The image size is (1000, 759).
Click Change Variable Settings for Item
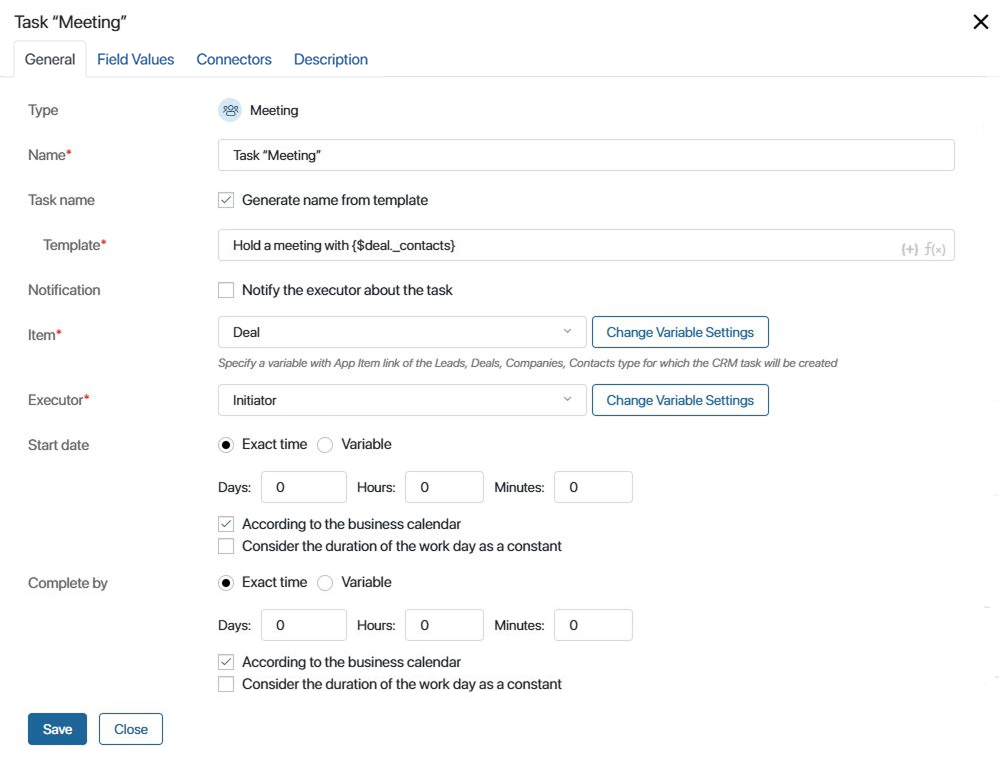tap(680, 332)
